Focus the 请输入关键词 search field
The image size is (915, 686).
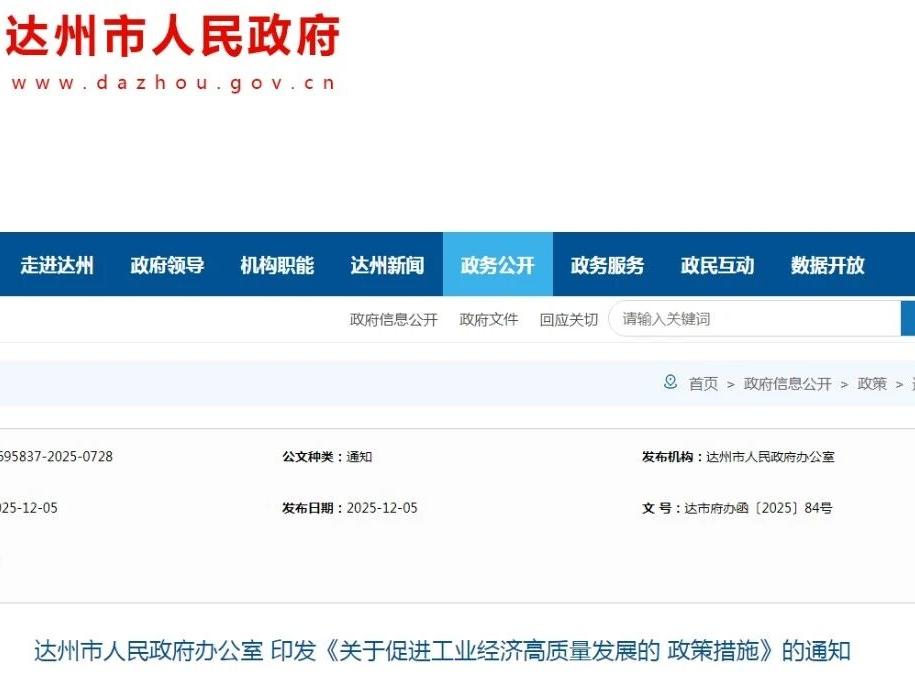[755, 319]
